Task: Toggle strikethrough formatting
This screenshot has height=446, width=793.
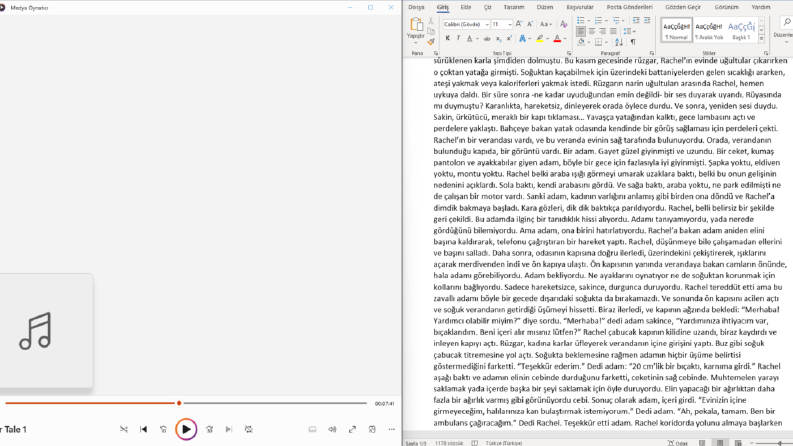Action: tap(487, 38)
